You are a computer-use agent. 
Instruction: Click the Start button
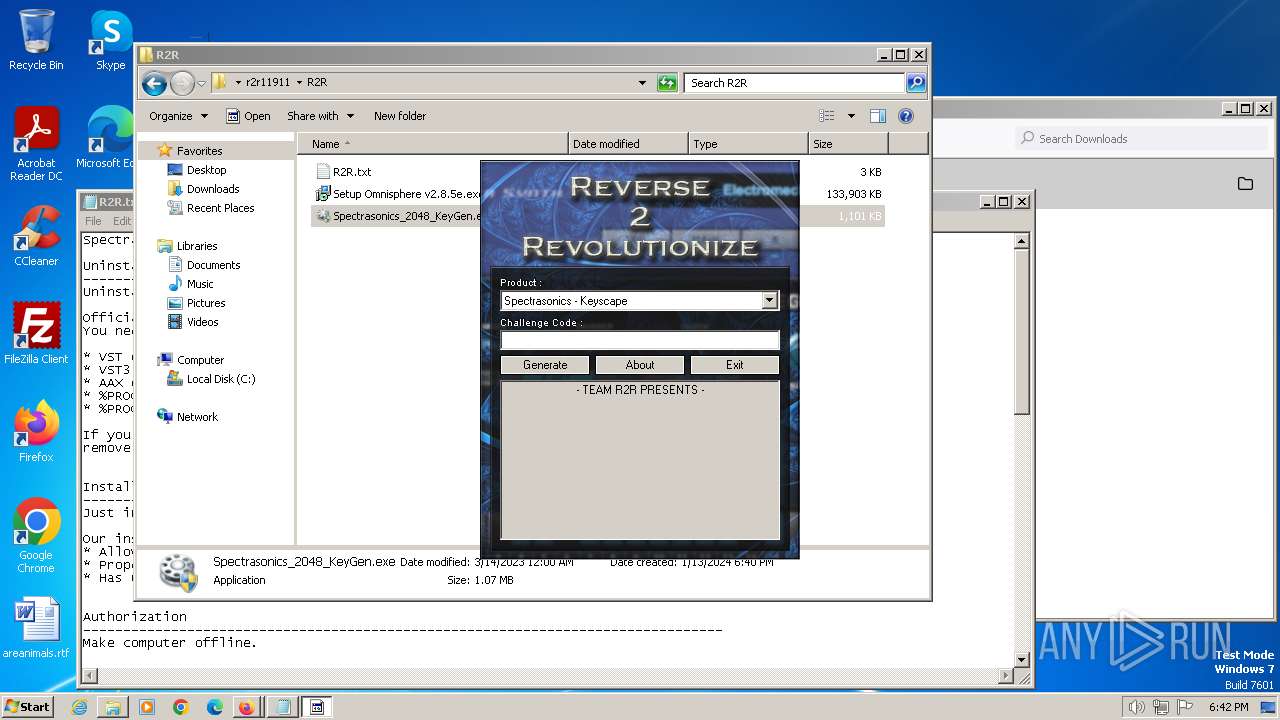pyautogui.click(x=28, y=707)
